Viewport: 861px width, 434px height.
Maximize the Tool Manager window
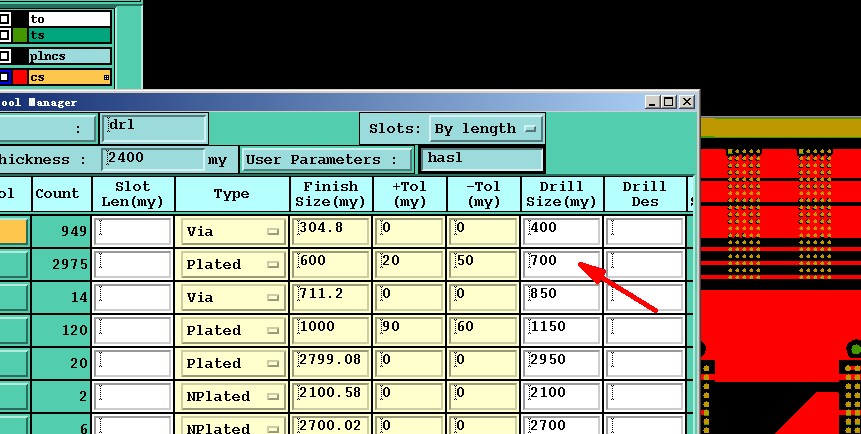point(669,102)
